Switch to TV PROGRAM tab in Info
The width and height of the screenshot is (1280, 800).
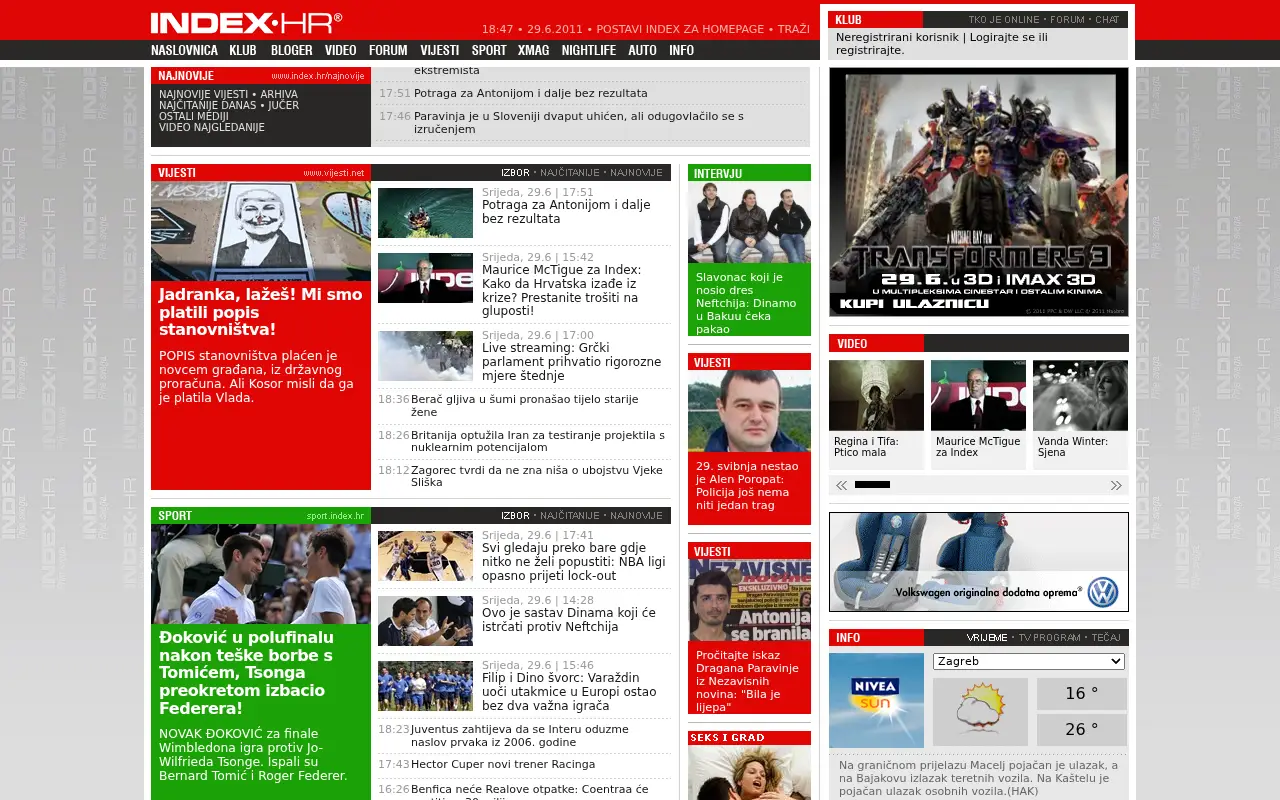[1049, 638]
